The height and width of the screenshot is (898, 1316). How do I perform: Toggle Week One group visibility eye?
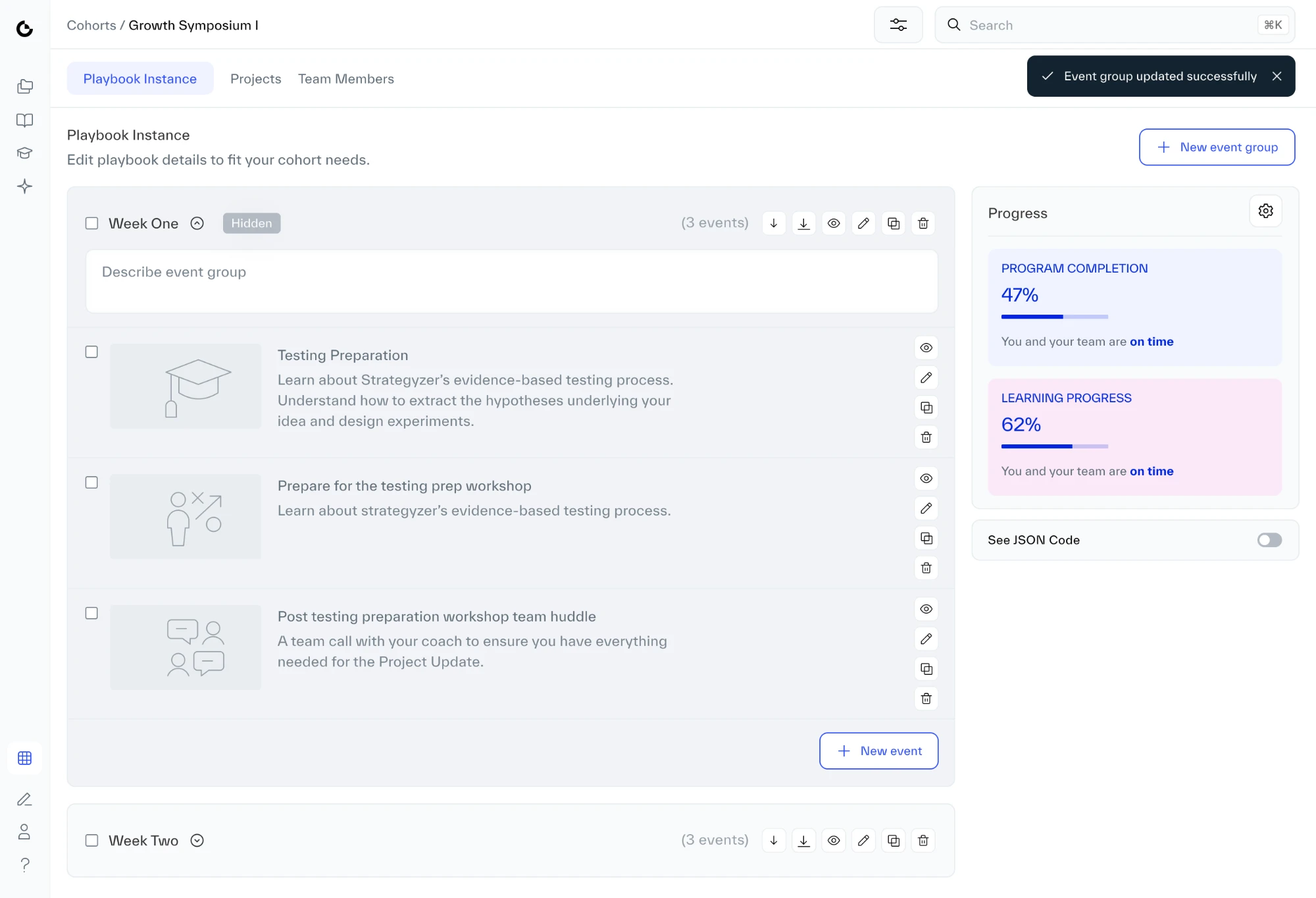(834, 223)
